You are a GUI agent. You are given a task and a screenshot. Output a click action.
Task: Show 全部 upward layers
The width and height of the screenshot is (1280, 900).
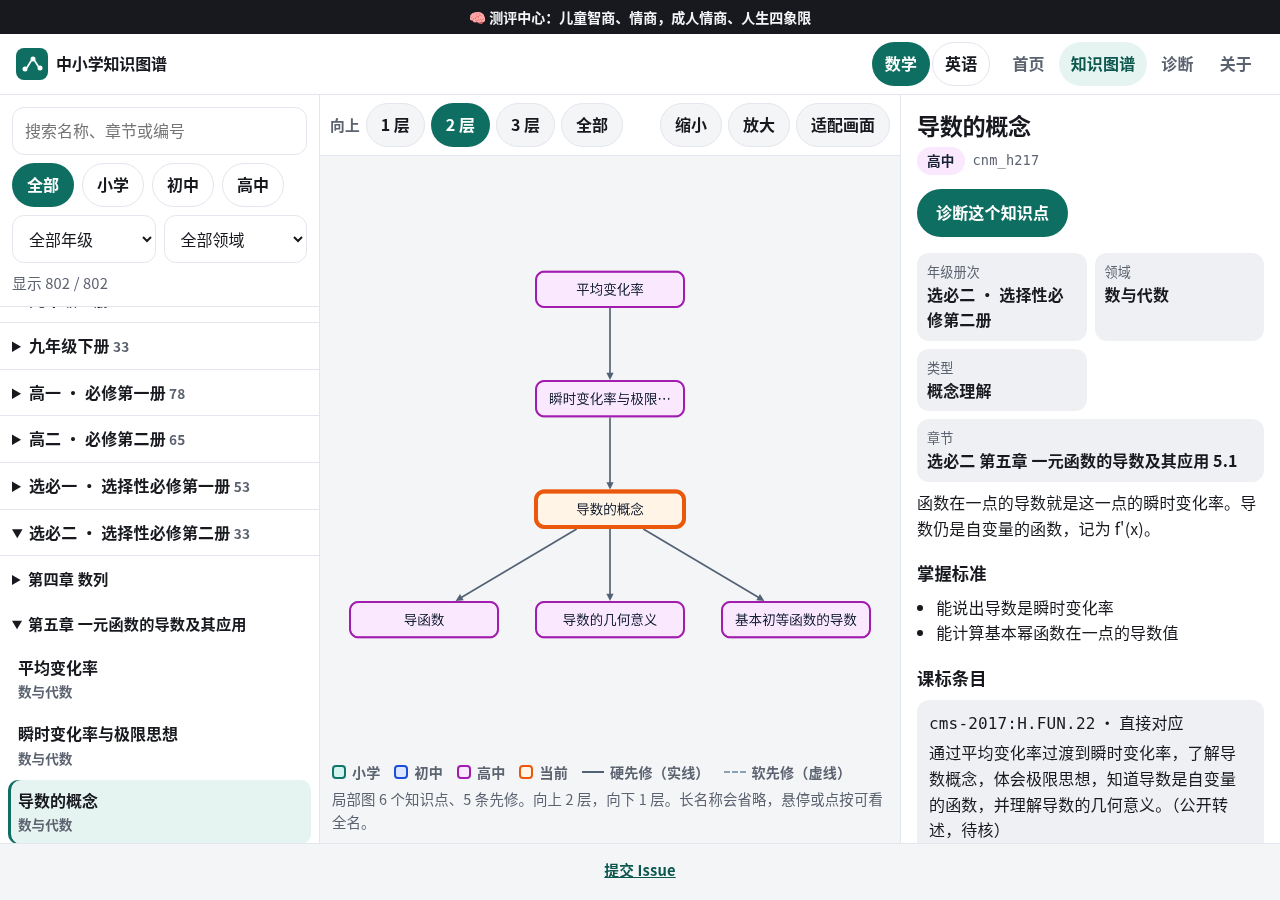tap(592, 125)
